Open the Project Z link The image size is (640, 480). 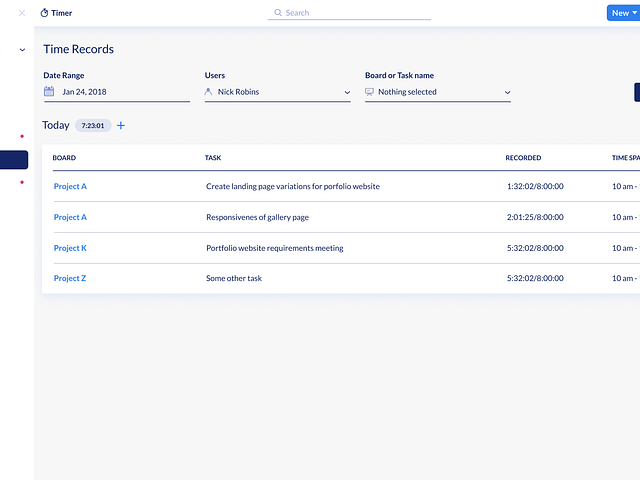70,278
